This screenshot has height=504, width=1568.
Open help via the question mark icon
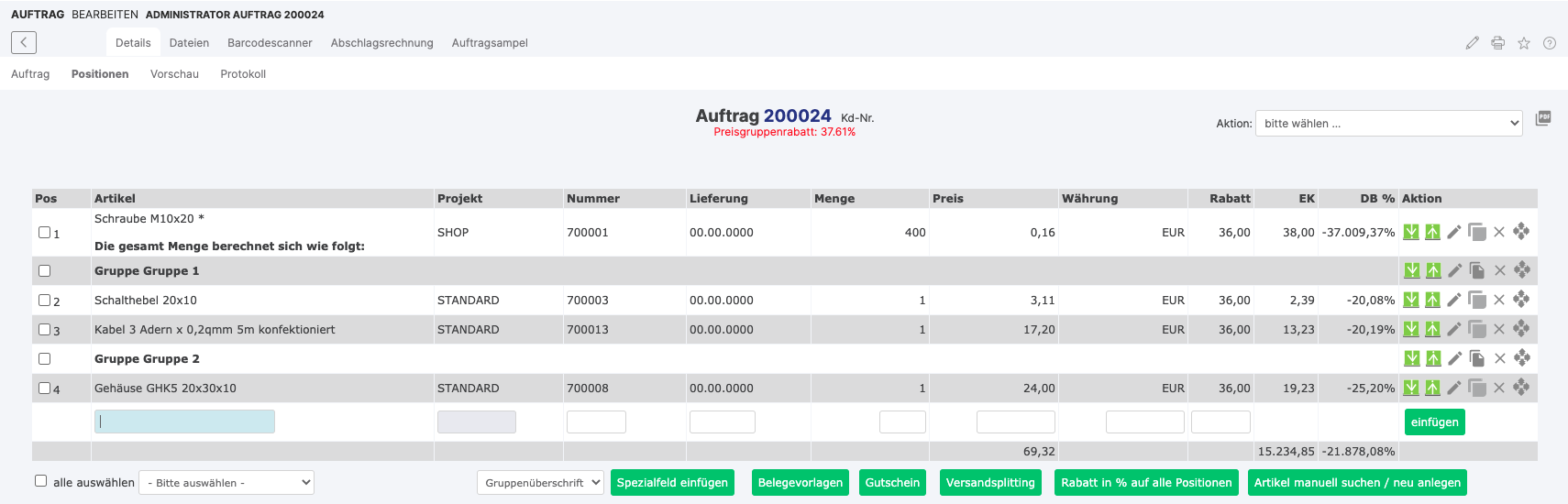[x=1549, y=43]
